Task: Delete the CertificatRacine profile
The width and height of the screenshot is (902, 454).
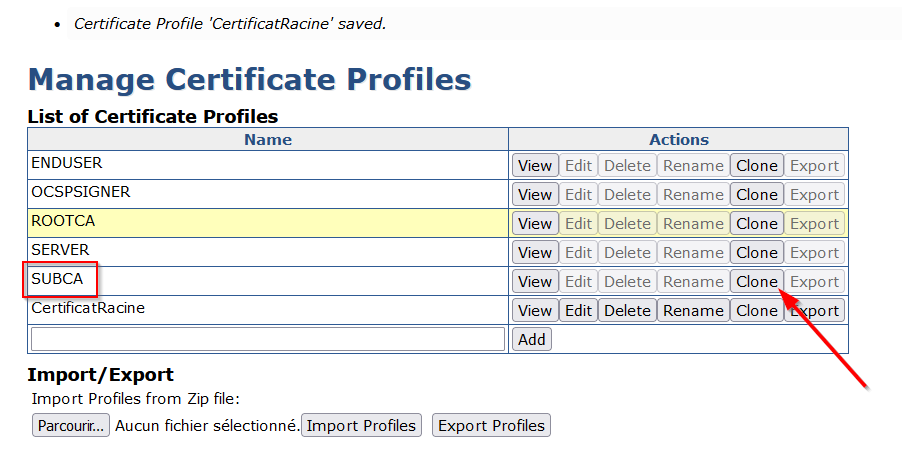Action: coord(627,311)
